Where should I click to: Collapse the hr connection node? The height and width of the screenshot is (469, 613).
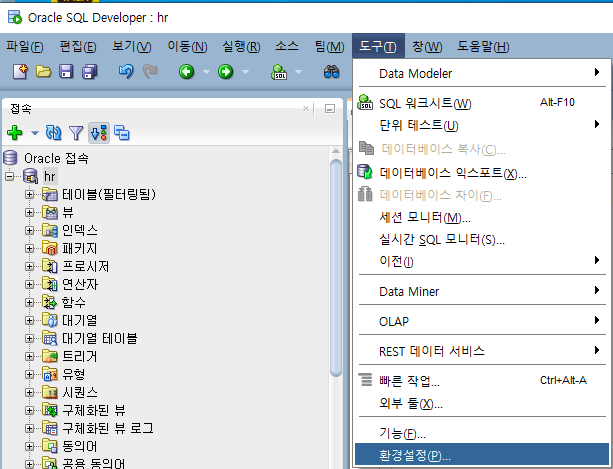pyautogui.click(x=10, y=176)
